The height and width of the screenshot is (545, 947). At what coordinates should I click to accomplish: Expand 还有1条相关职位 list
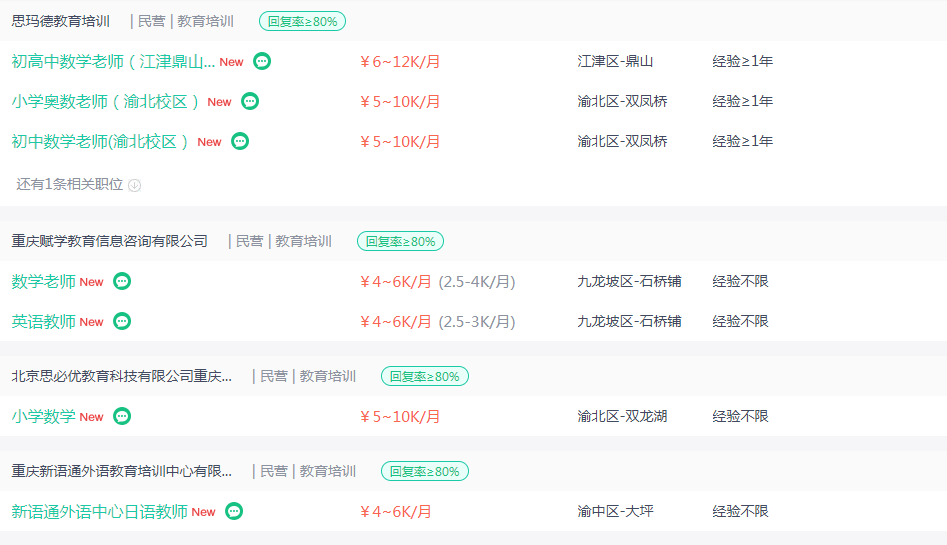[79, 184]
